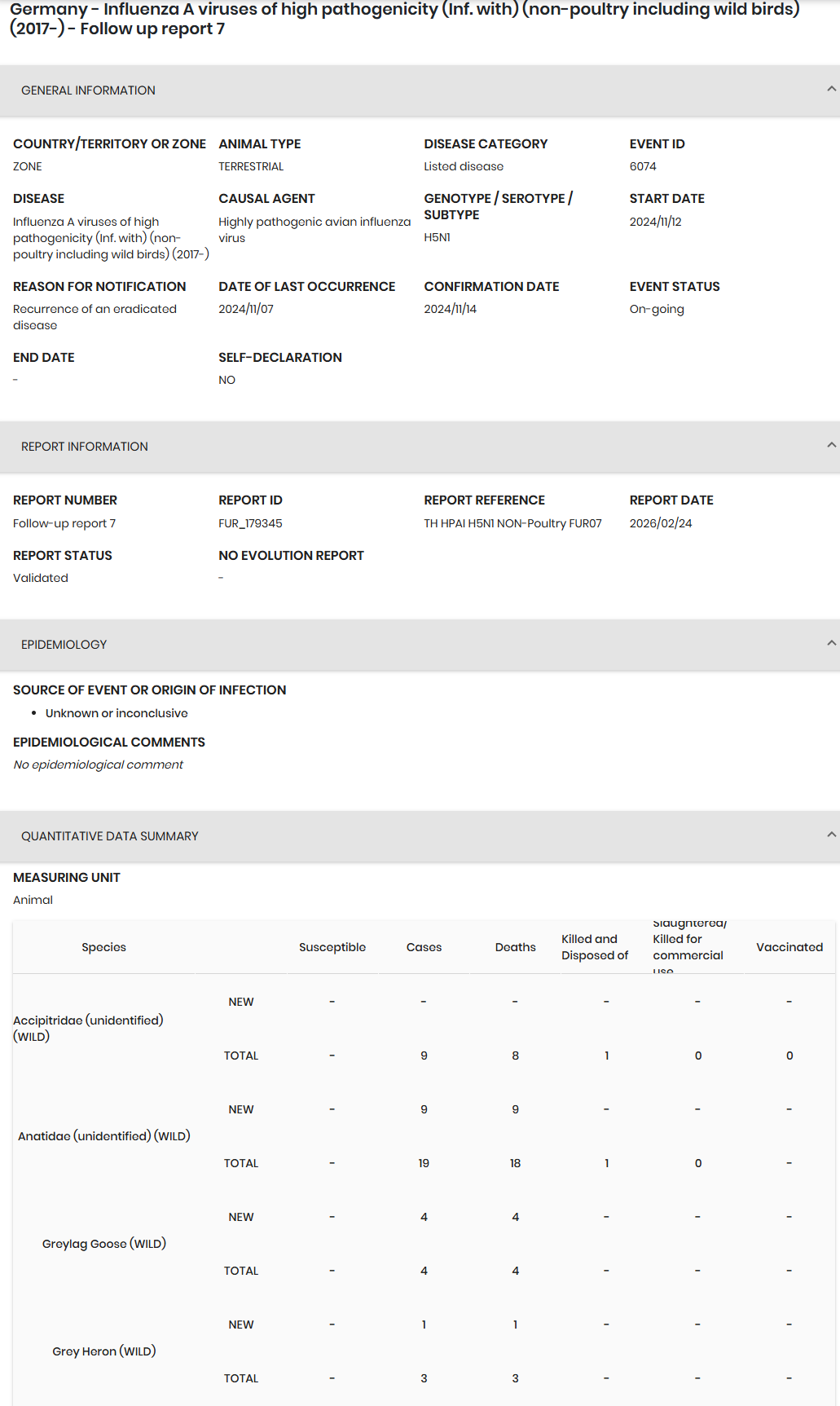
Task: Select the Grey Heron (WILD) row label
Action: pos(103,1351)
